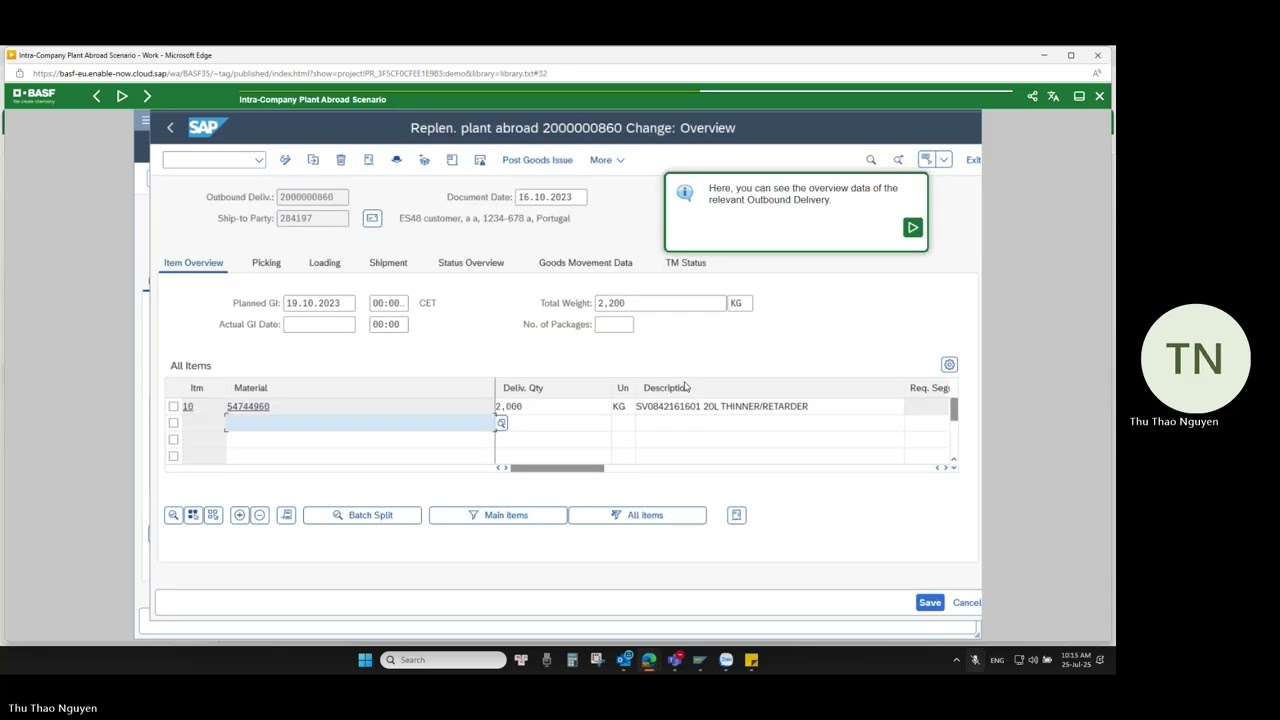Click the delete item minus circle icon
This screenshot has width=1280, height=720.
point(259,515)
